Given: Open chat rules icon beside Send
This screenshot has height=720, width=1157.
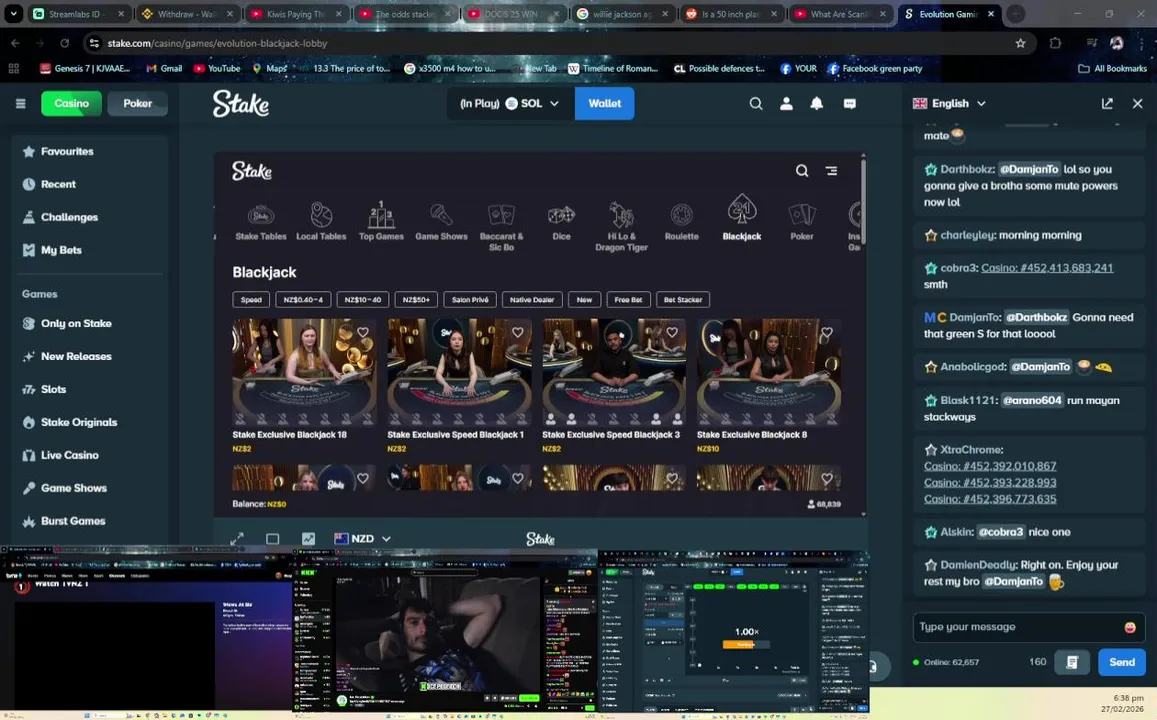Looking at the screenshot, I should click(x=1072, y=662).
